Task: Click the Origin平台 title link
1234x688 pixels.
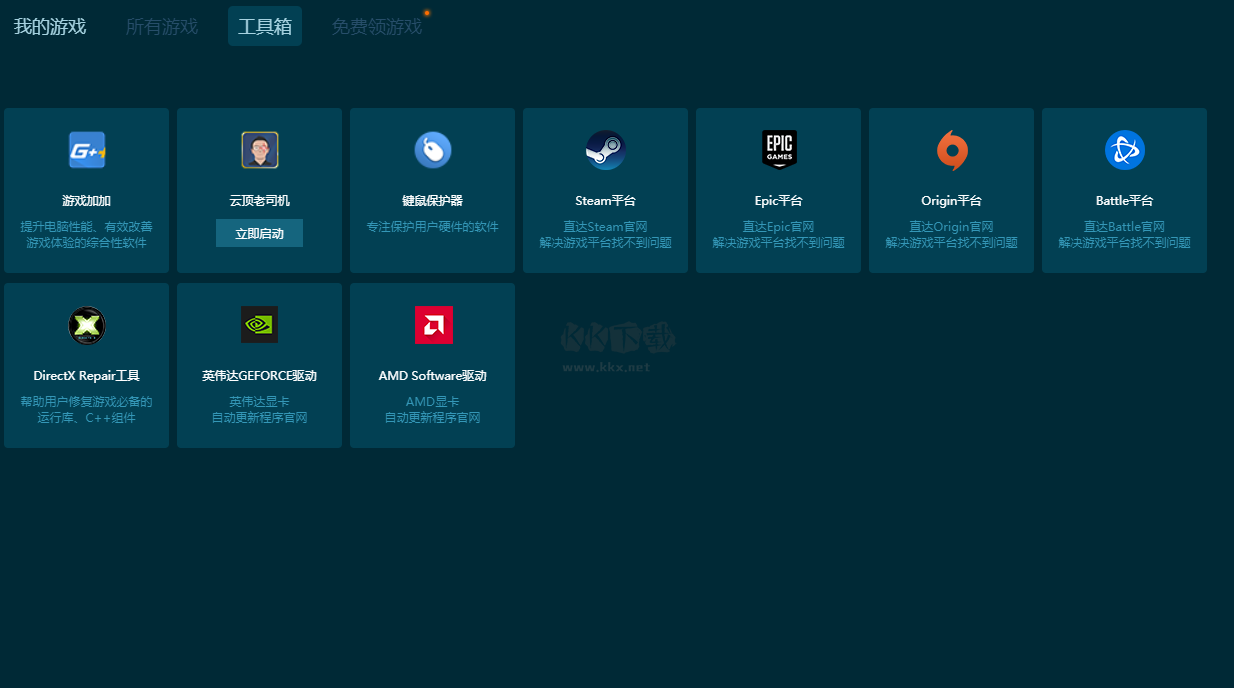Action: (952, 201)
